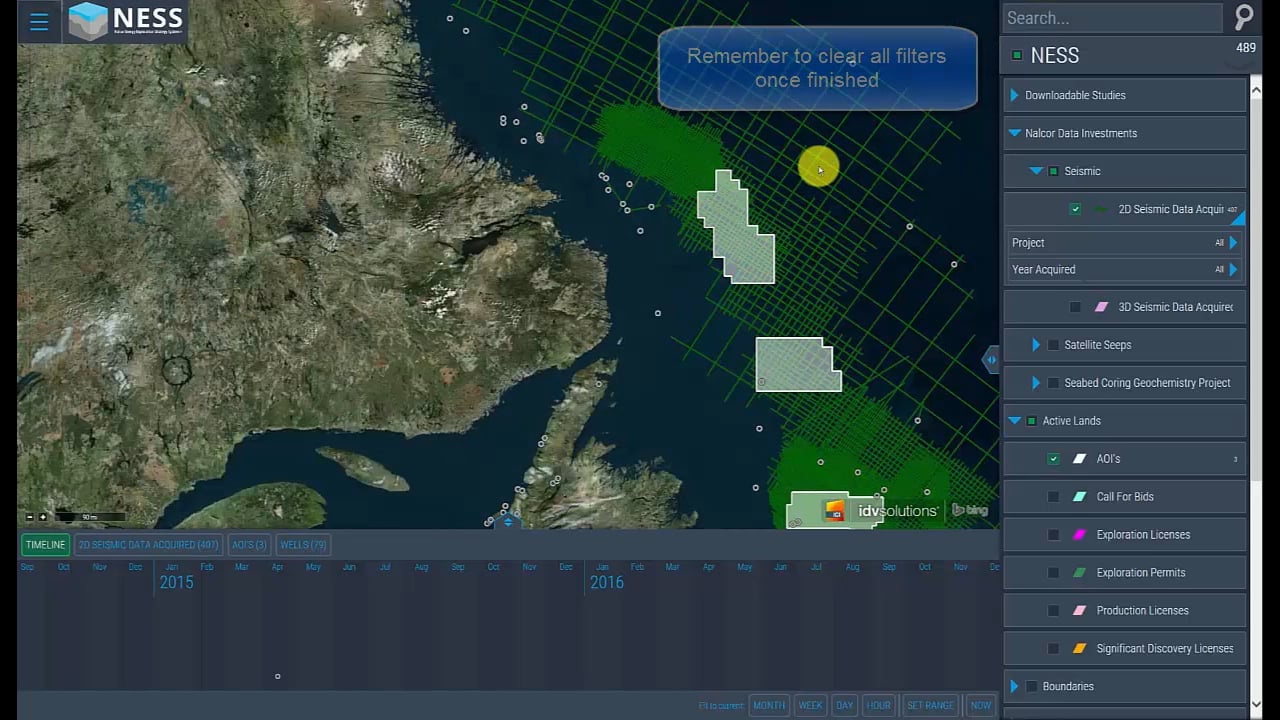Click the 3D Seismic pink legend swatch
The image size is (1280, 720).
[1101, 307]
